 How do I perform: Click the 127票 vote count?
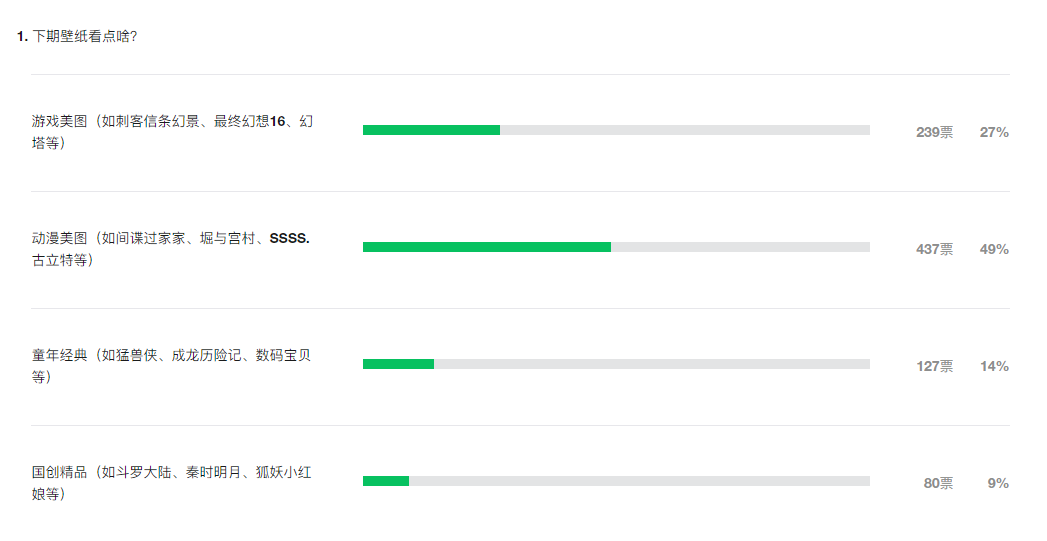(x=934, y=366)
